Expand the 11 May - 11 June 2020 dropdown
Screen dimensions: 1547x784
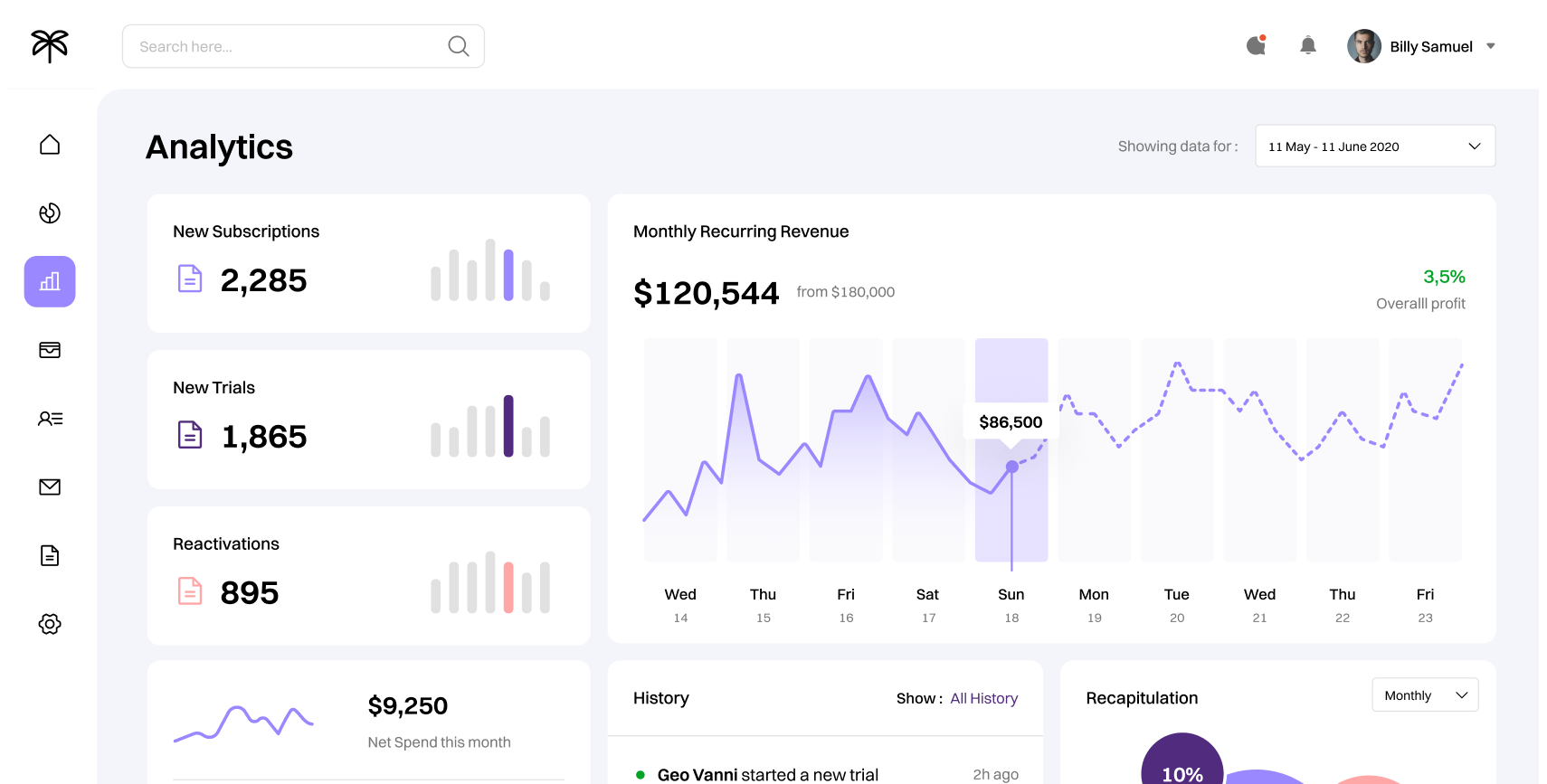(1375, 146)
